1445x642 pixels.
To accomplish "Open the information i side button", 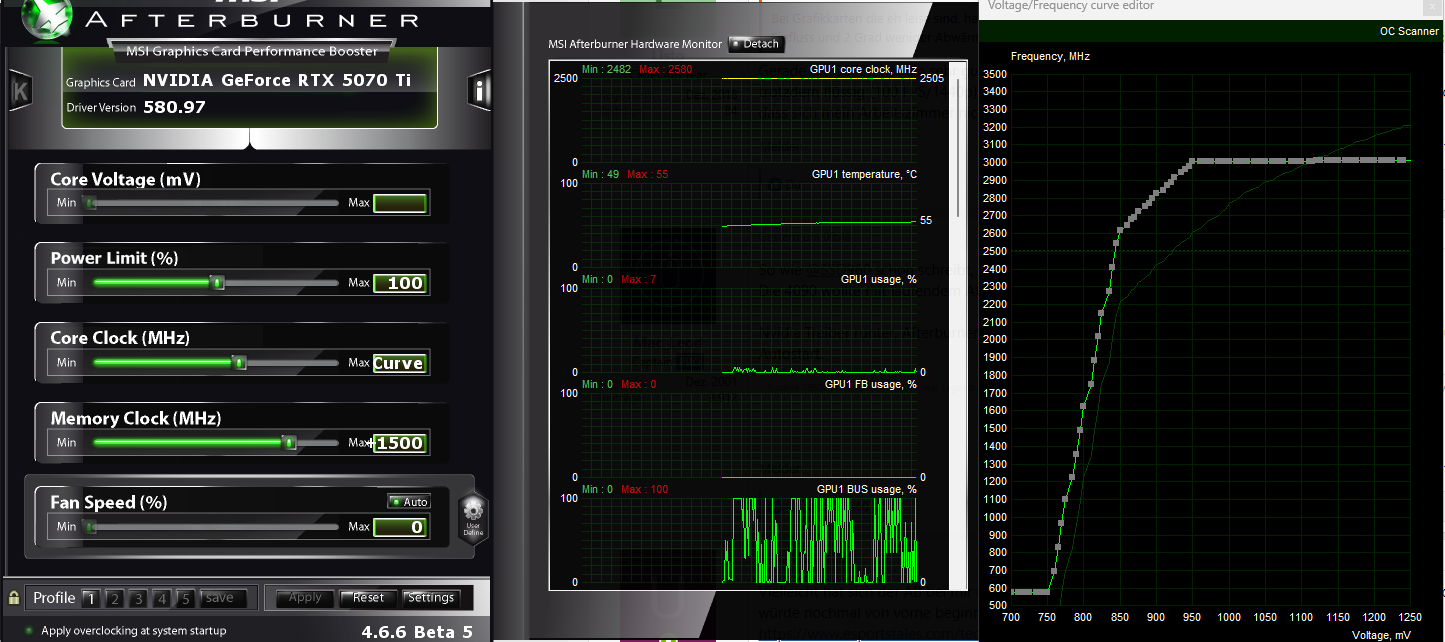I will pyautogui.click(x=481, y=91).
